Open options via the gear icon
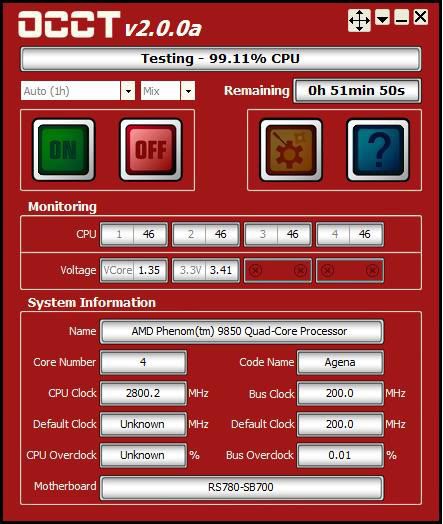443x524 pixels. coord(291,150)
